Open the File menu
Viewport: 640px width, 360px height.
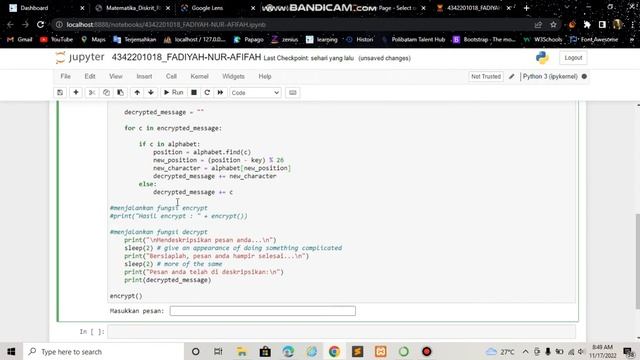[x=65, y=76]
